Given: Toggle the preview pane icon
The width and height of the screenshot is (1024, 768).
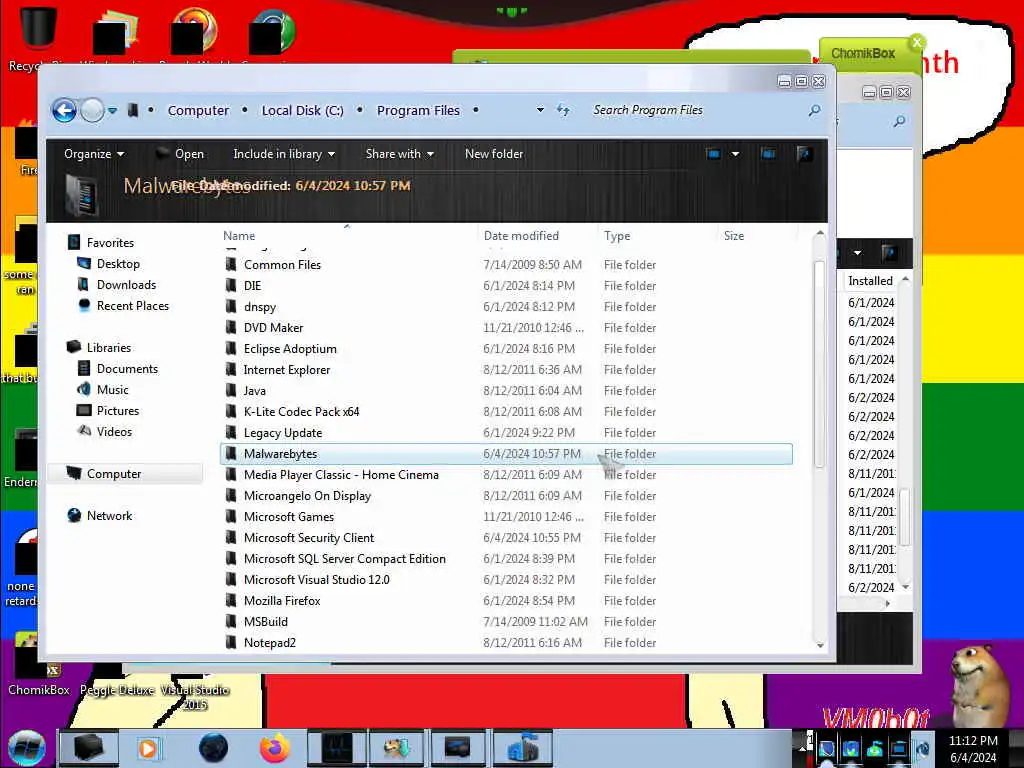Looking at the screenshot, I should (769, 154).
